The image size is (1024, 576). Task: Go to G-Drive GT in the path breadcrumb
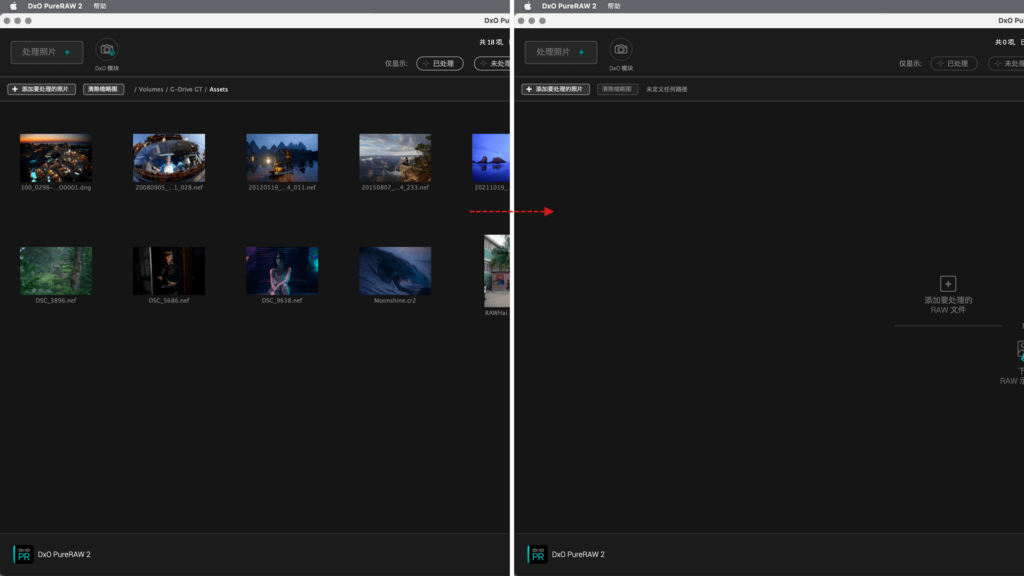click(x=186, y=89)
